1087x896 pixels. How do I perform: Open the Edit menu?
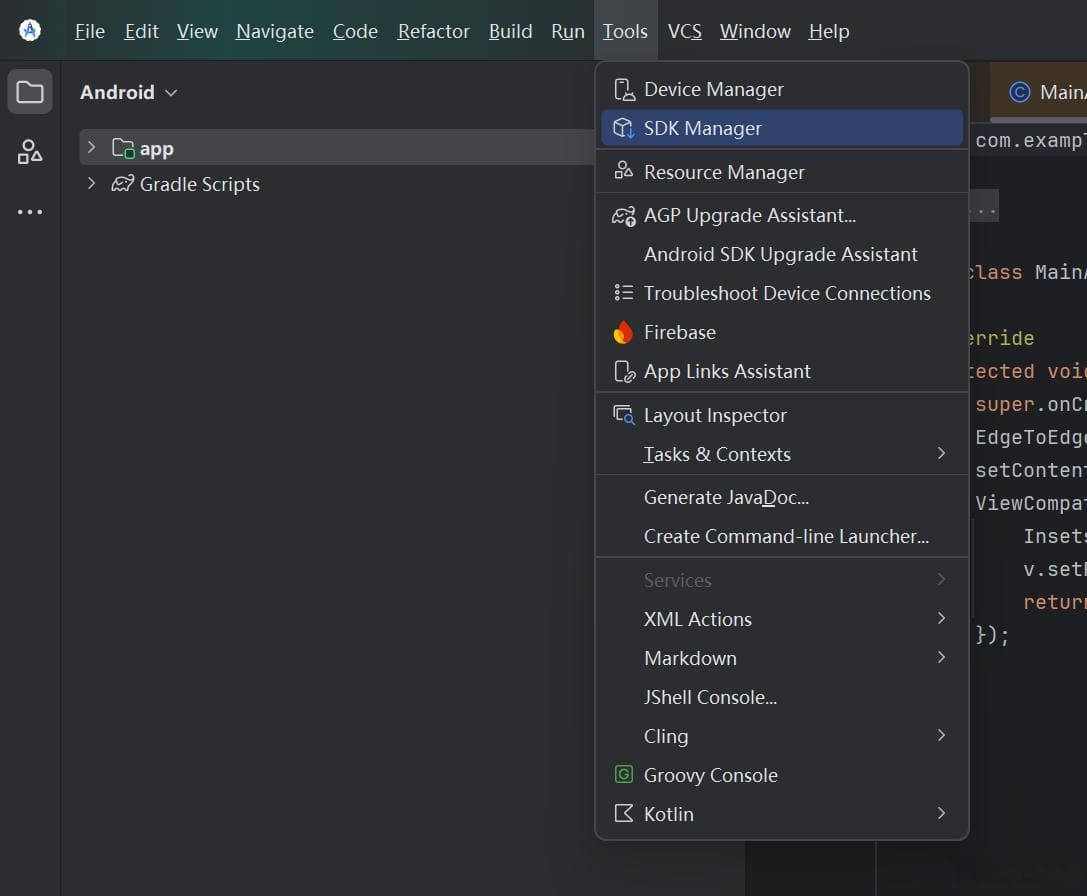pos(141,31)
